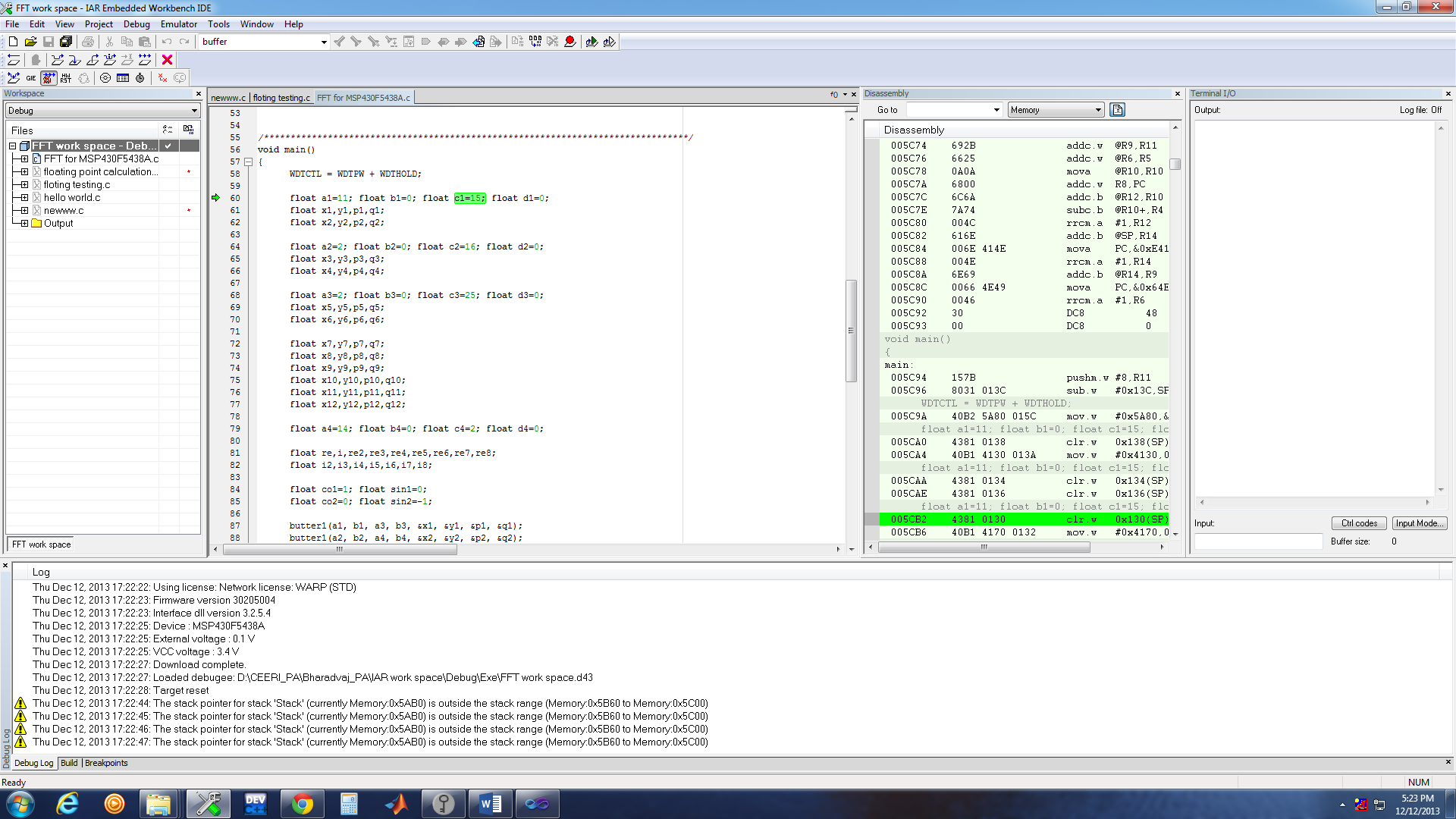Click the Disassembly mixed-mode toggle icon
The image size is (1456, 819).
click(1117, 110)
